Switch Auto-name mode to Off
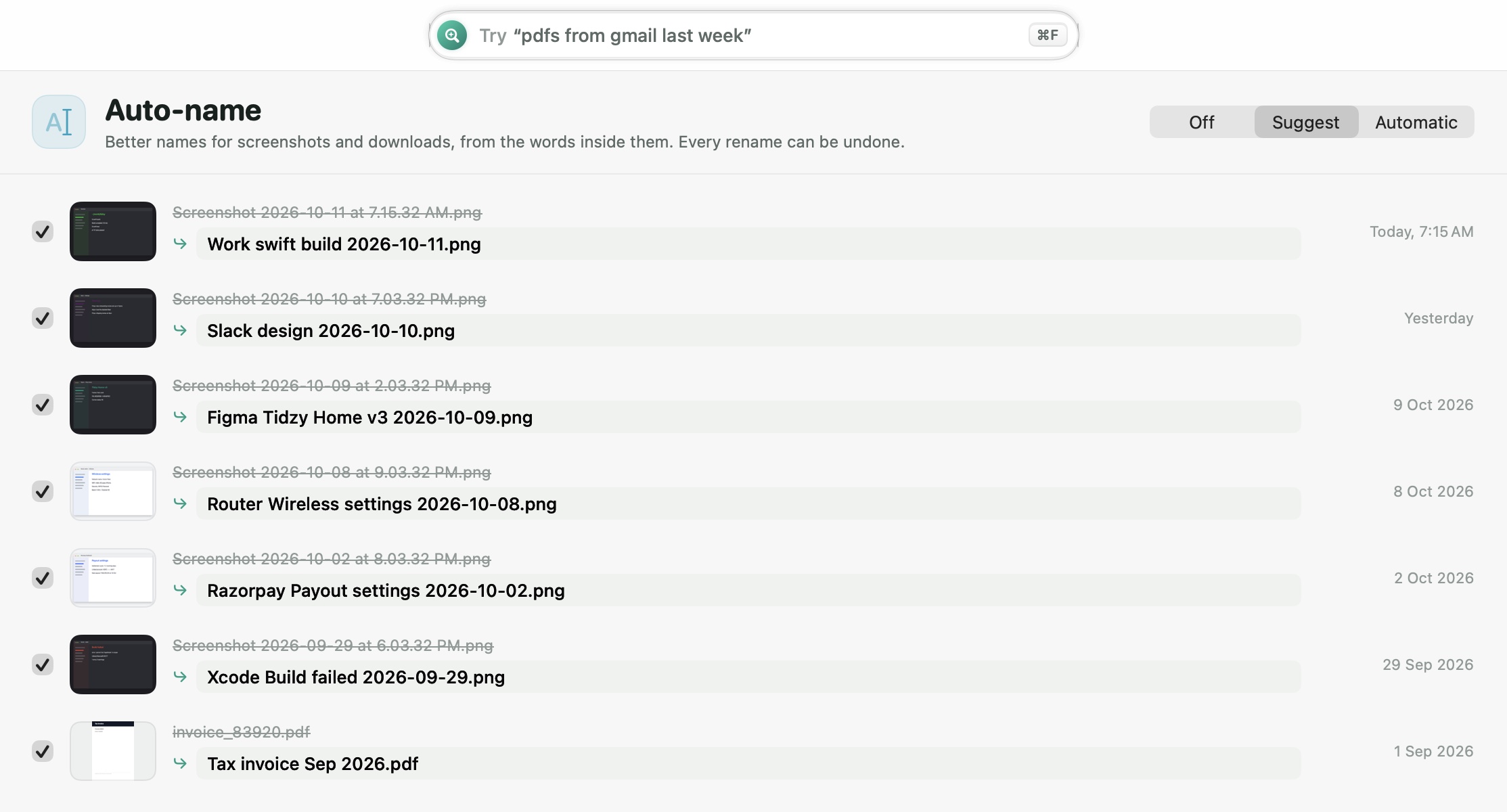This screenshot has height=812, width=1507. (1202, 122)
